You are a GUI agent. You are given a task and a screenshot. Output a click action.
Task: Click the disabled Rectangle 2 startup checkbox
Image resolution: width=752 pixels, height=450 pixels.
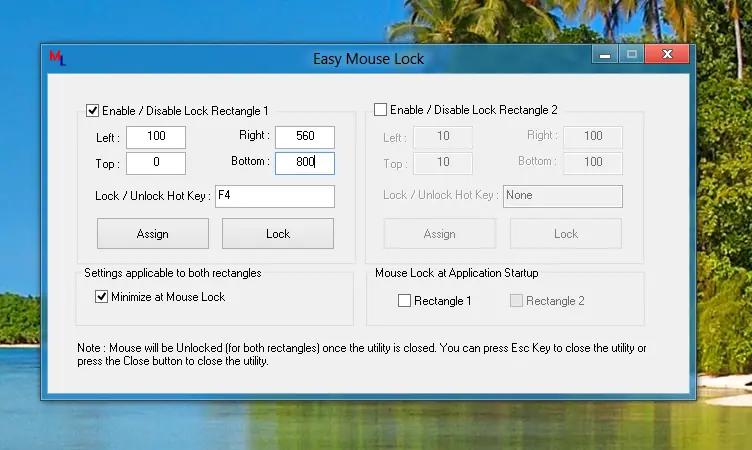(516, 301)
